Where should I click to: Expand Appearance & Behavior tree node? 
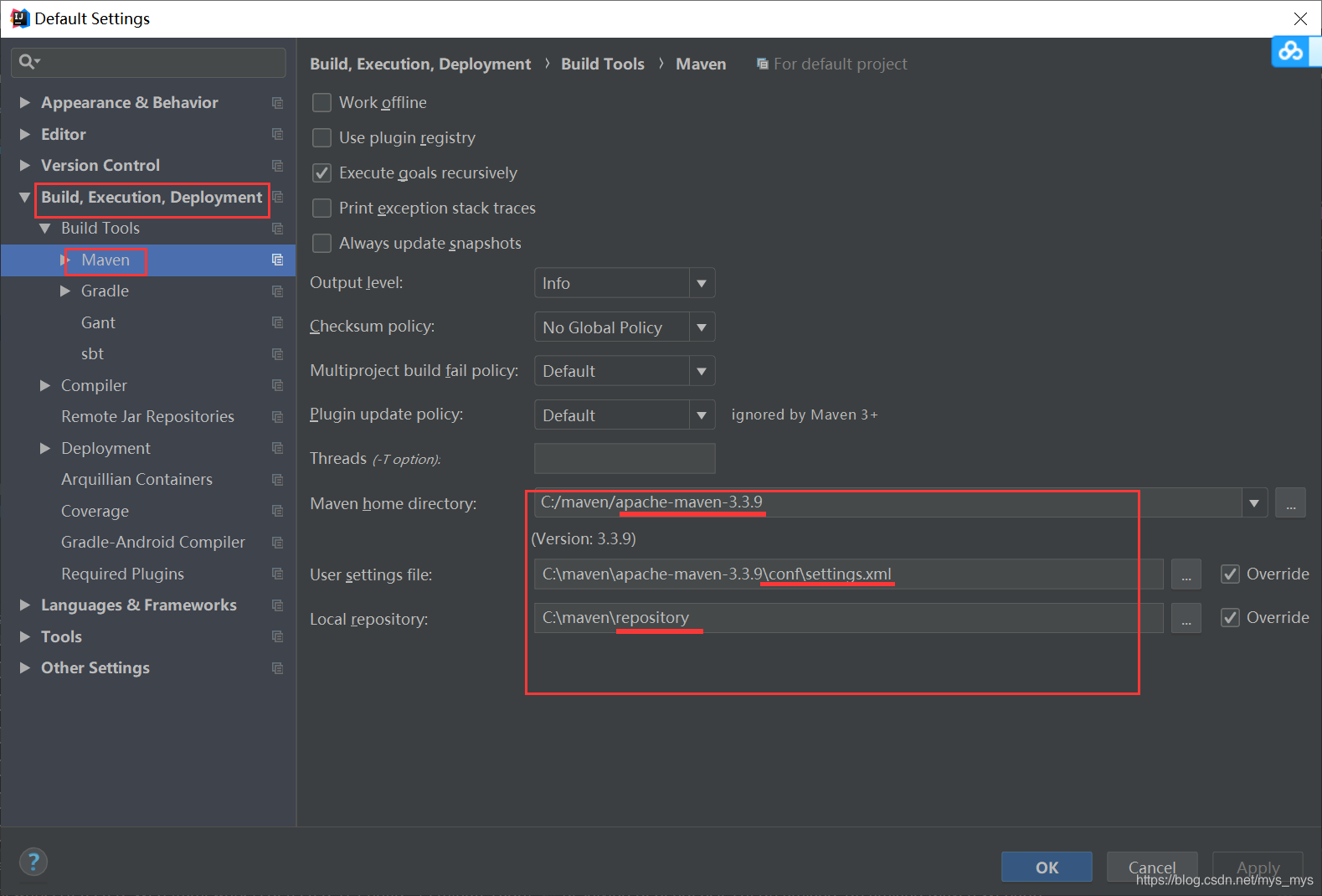25,102
